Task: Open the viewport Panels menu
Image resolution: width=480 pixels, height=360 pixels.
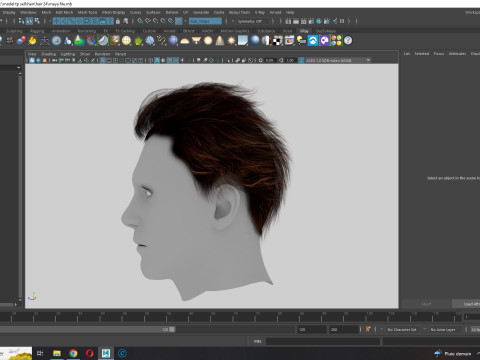Action: [x=120, y=54]
